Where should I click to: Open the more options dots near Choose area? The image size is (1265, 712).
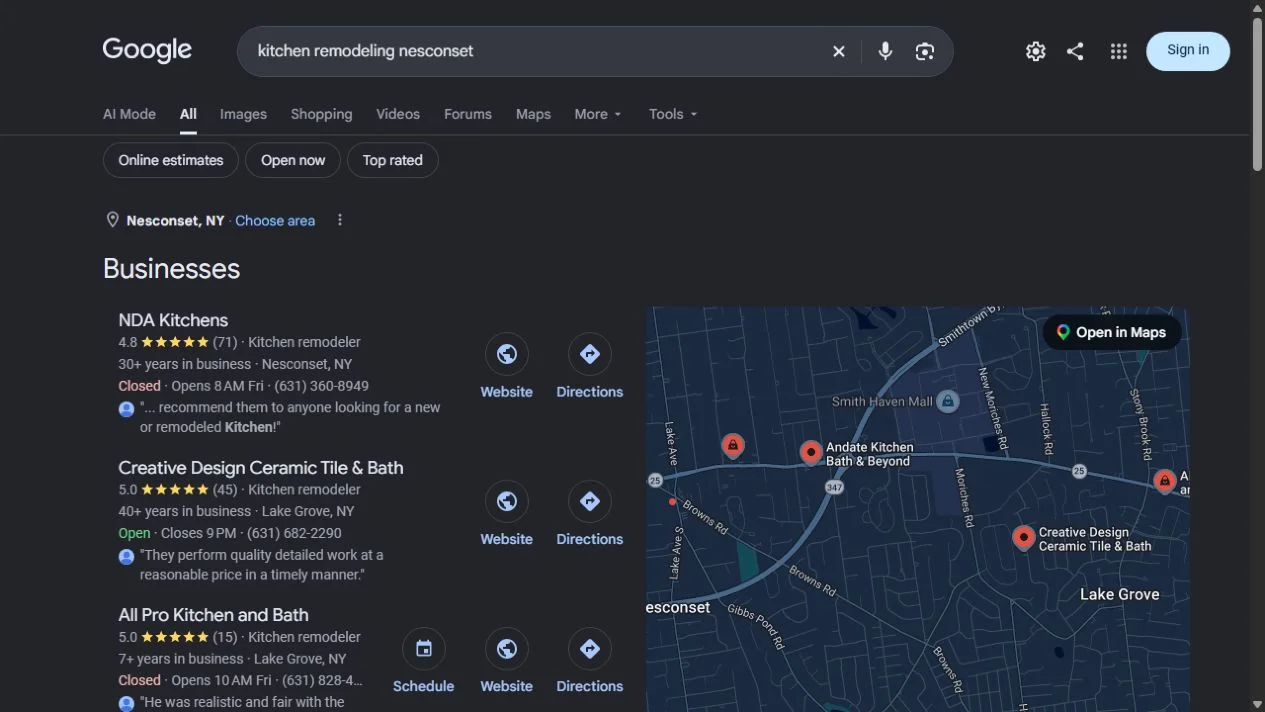point(340,220)
